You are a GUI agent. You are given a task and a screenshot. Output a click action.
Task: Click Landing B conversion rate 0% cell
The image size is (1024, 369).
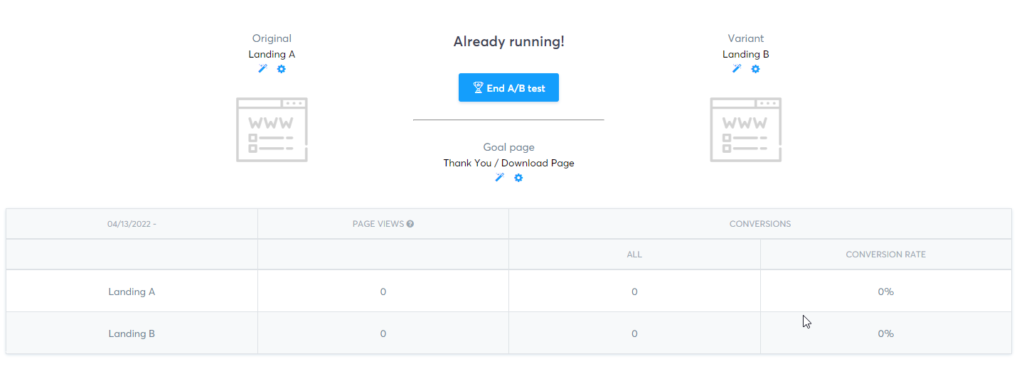(886, 333)
